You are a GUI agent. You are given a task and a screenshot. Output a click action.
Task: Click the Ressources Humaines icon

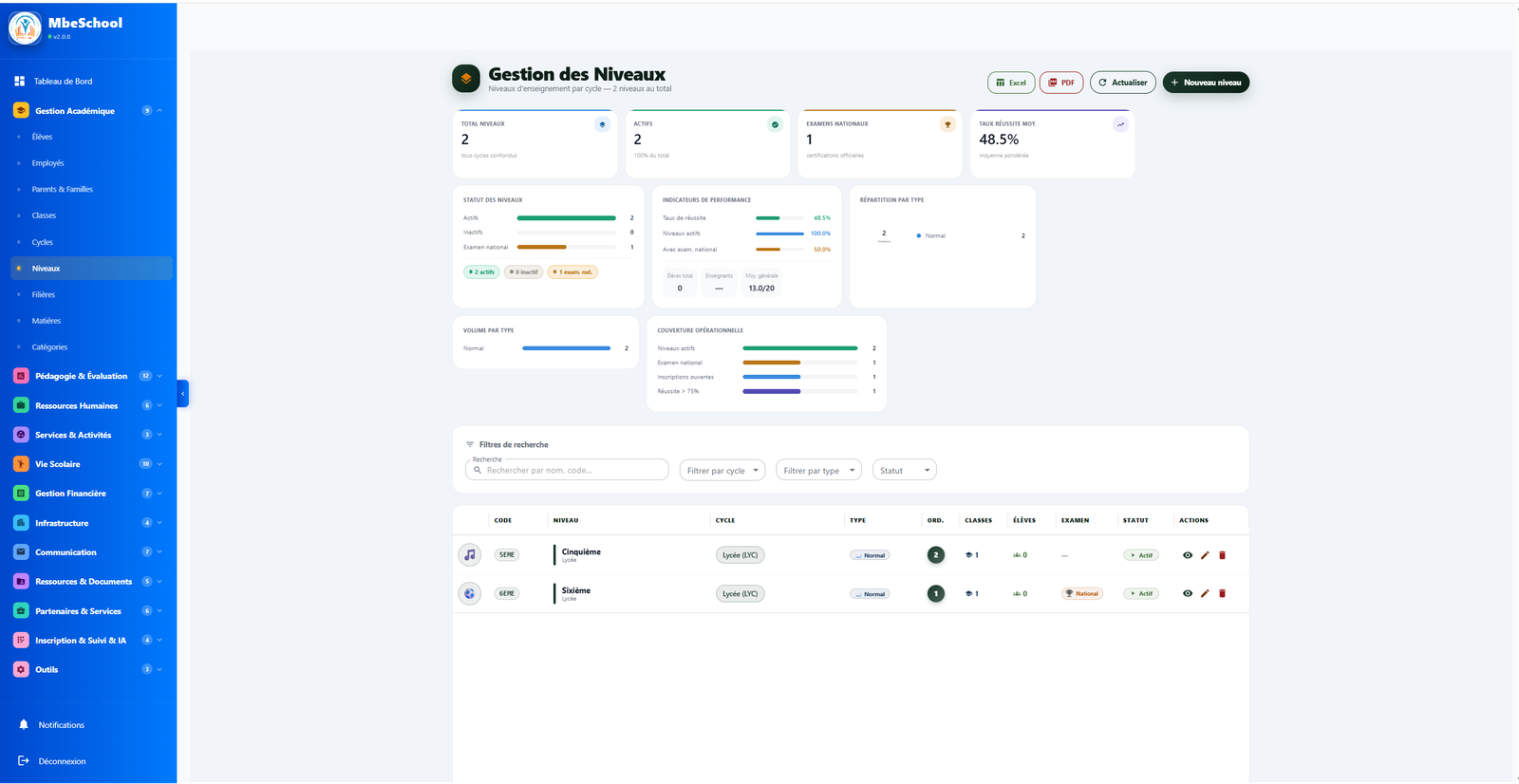tap(21, 405)
